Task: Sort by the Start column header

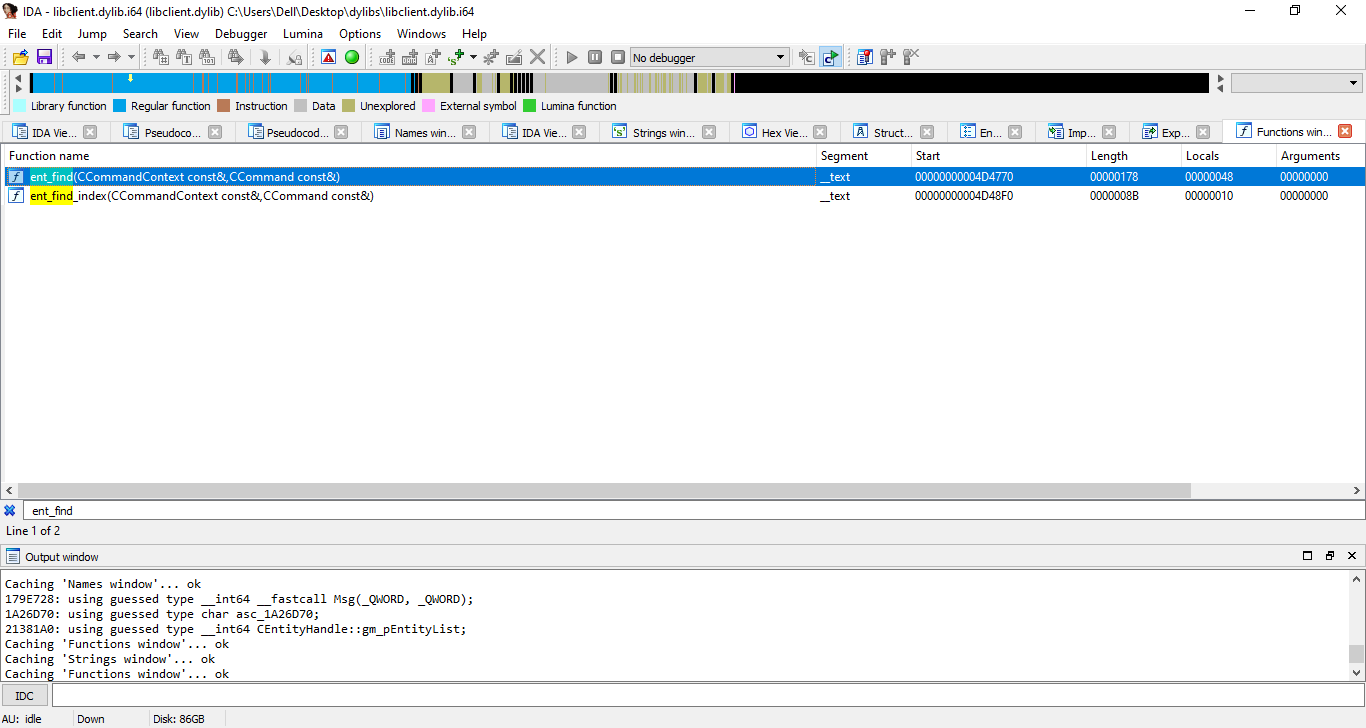Action: [x=998, y=156]
